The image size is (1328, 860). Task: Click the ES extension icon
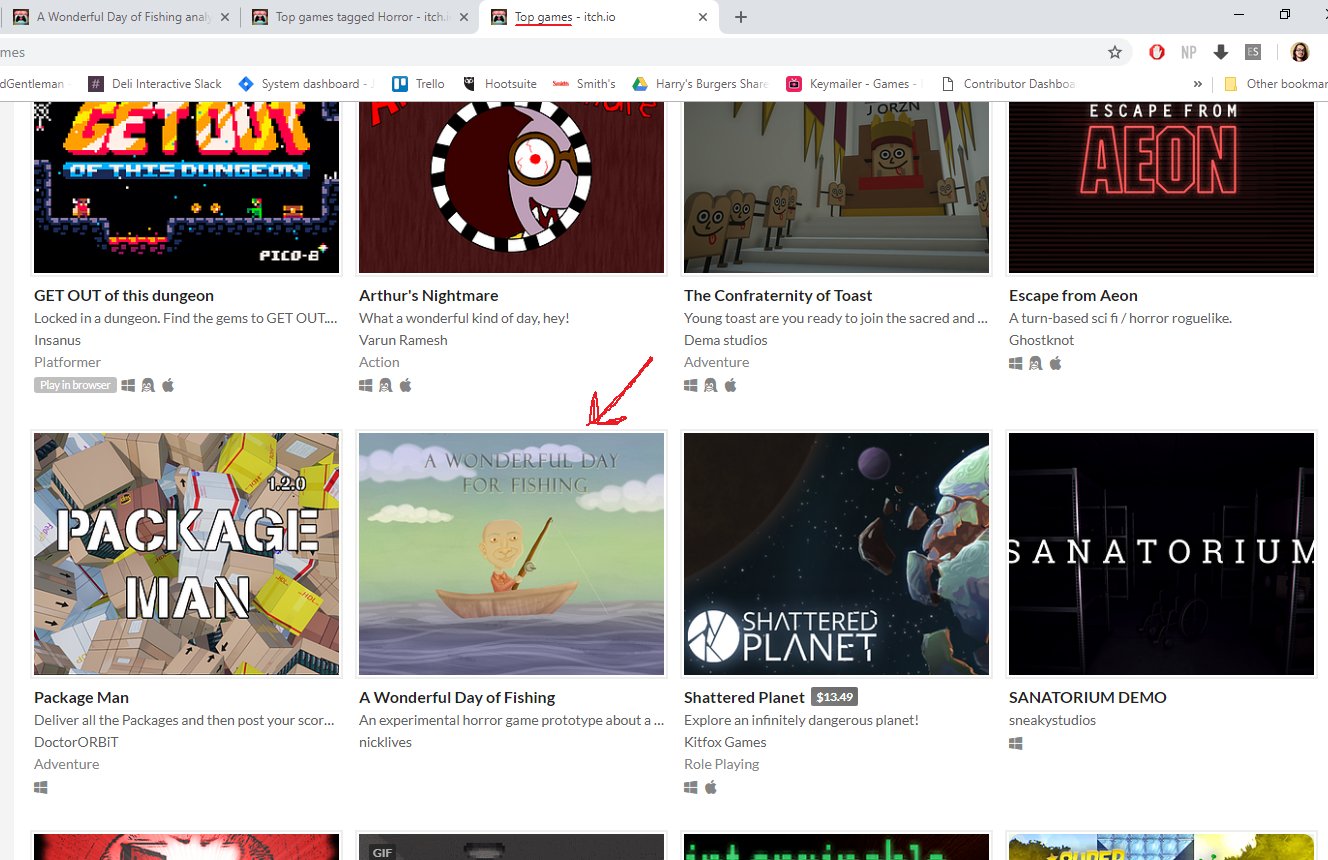click(1252, 52)
